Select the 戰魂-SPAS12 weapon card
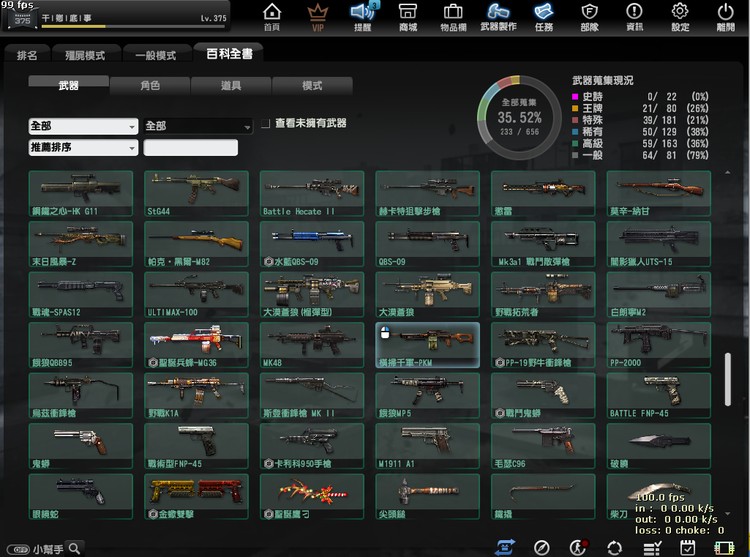This screenshot has height=557, width=750. tap(81, 295)
